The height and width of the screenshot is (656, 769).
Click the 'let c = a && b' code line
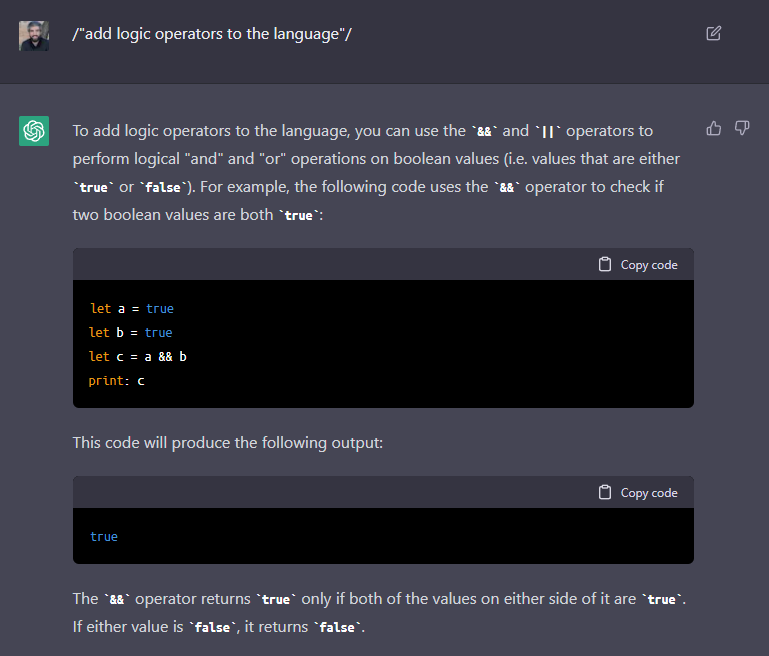point(138,356)
